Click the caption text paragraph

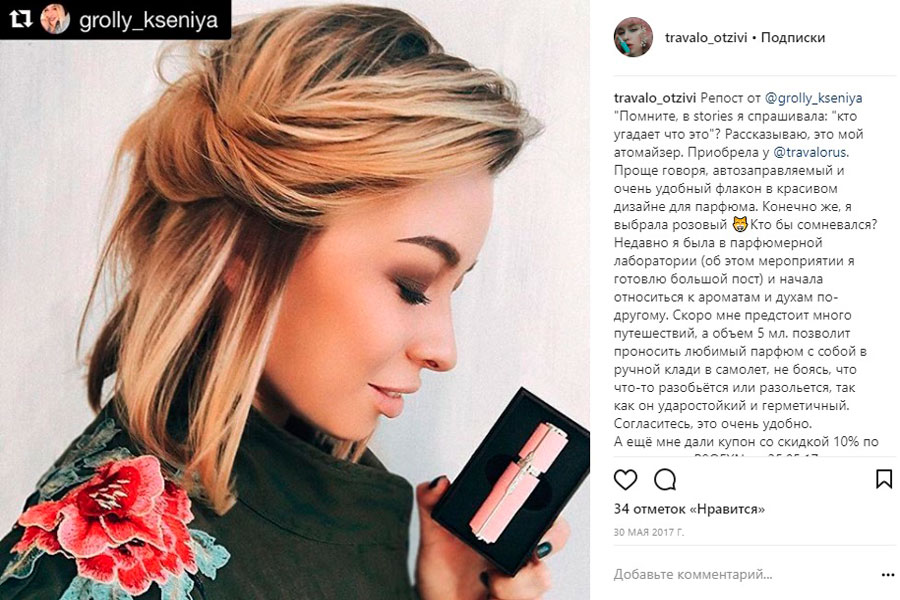coord(746,278)
